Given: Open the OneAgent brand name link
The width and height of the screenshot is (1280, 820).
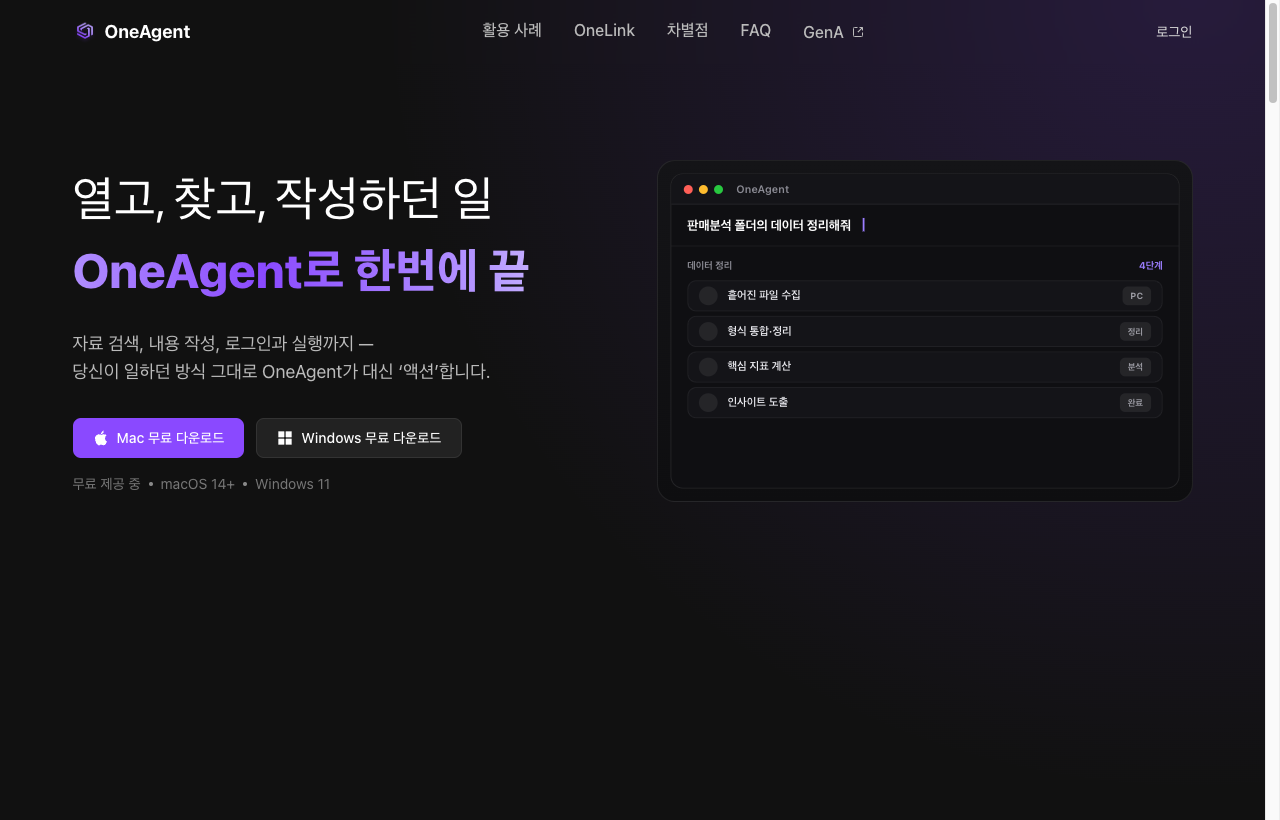Looking at the screenshot, I should pyautogui.click(x=147, y=32).
